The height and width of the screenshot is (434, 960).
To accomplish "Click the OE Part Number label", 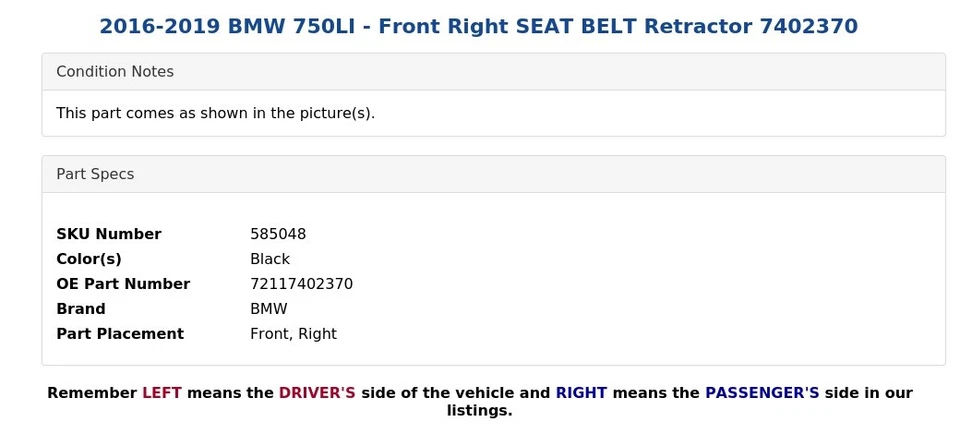I will (123, 284).
